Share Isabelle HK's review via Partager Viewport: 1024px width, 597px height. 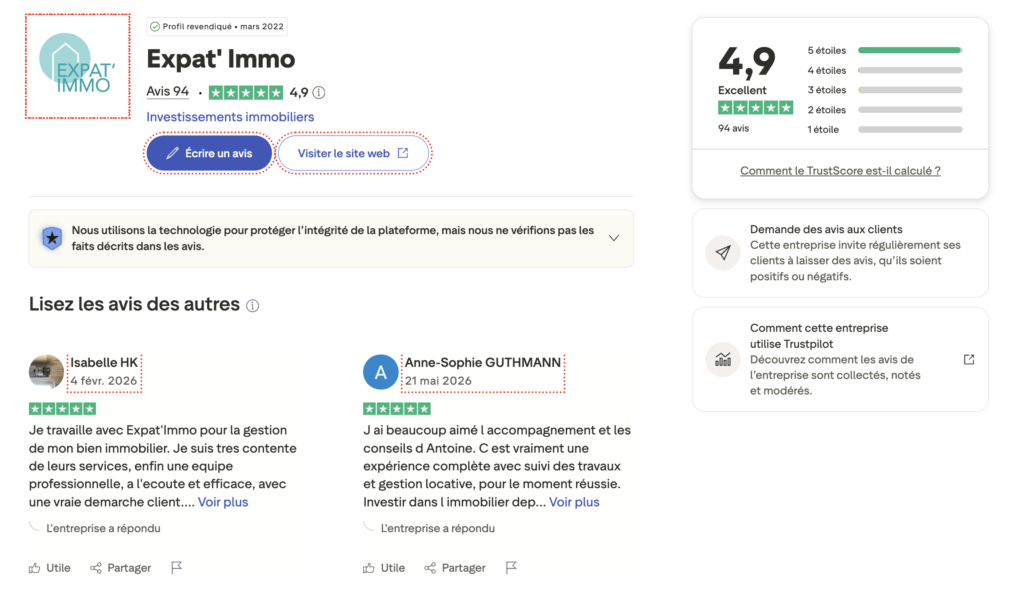point(121,568)
